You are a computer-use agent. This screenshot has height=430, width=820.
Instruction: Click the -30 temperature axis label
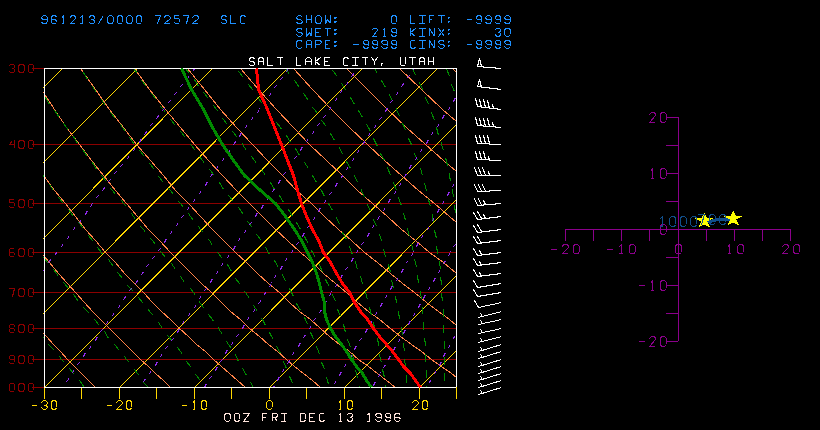pos(44,405)
